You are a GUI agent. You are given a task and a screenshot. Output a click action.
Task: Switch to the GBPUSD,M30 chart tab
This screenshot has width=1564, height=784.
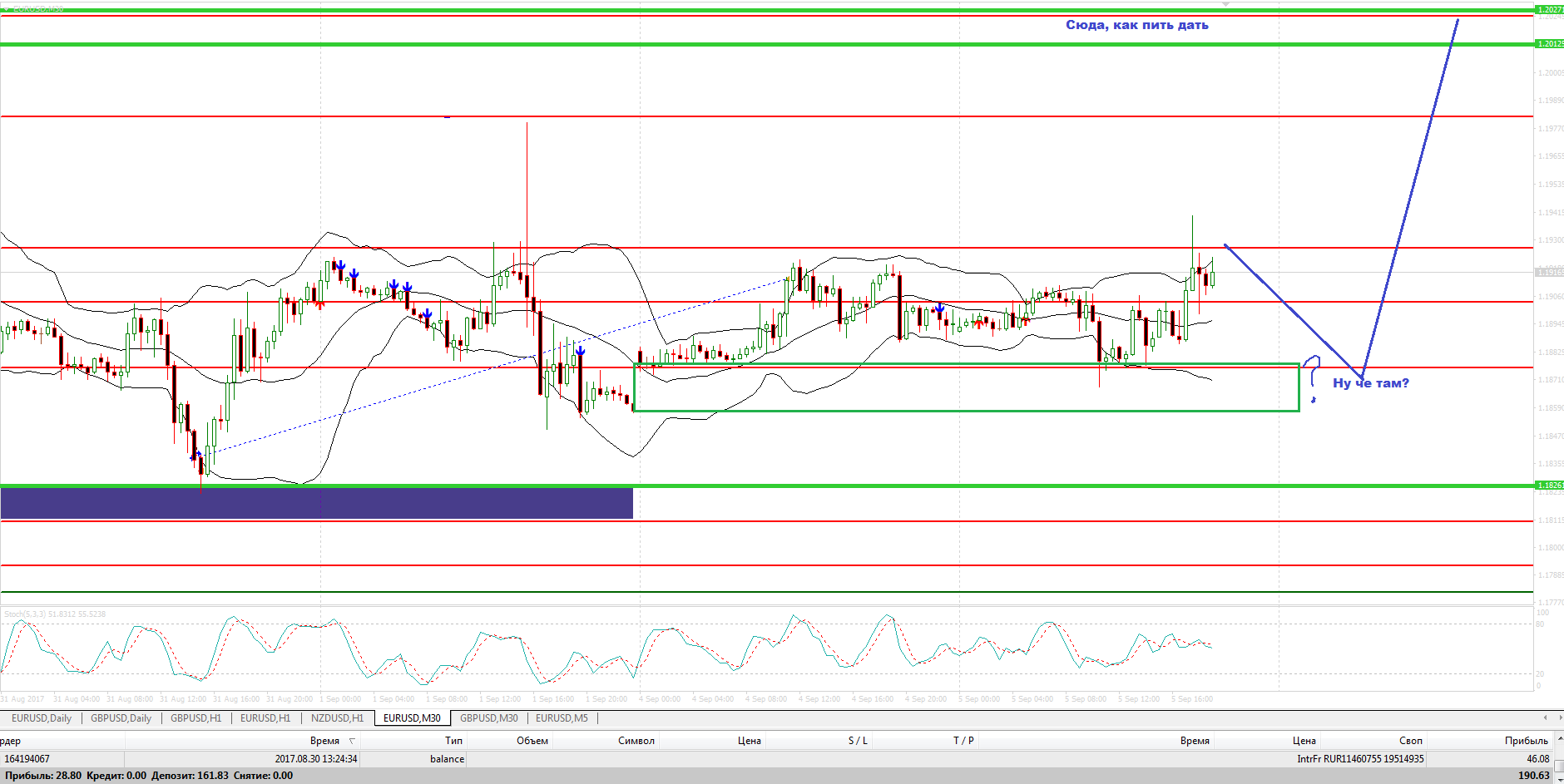tap(489, 718)
